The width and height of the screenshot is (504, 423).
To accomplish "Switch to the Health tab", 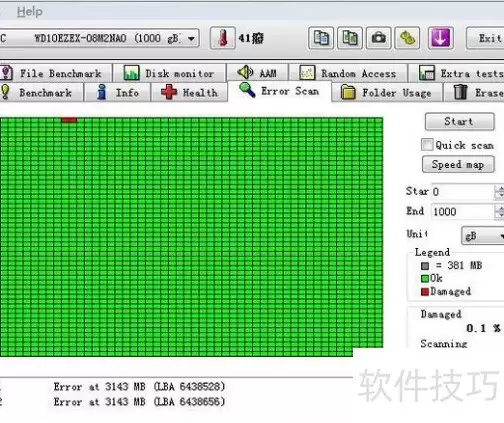I will coord(189,92).
